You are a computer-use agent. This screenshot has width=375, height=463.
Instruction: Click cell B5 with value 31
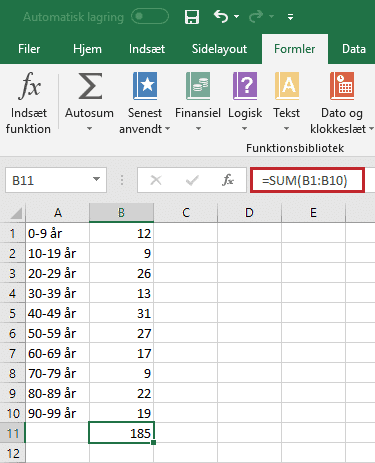tap(121, 313)
